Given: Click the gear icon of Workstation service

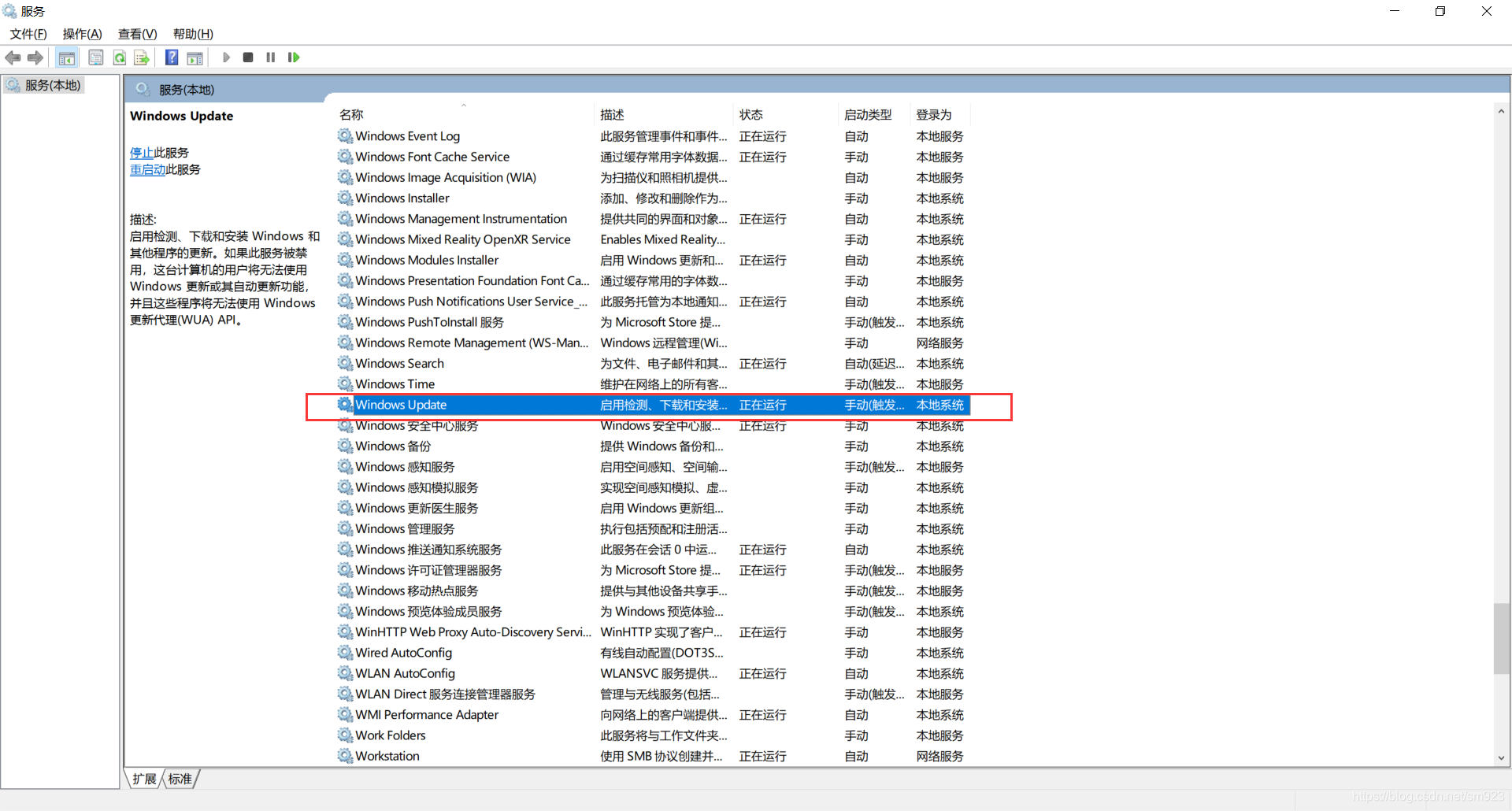Looking at the screenshot, I should [x=345, y=756].
